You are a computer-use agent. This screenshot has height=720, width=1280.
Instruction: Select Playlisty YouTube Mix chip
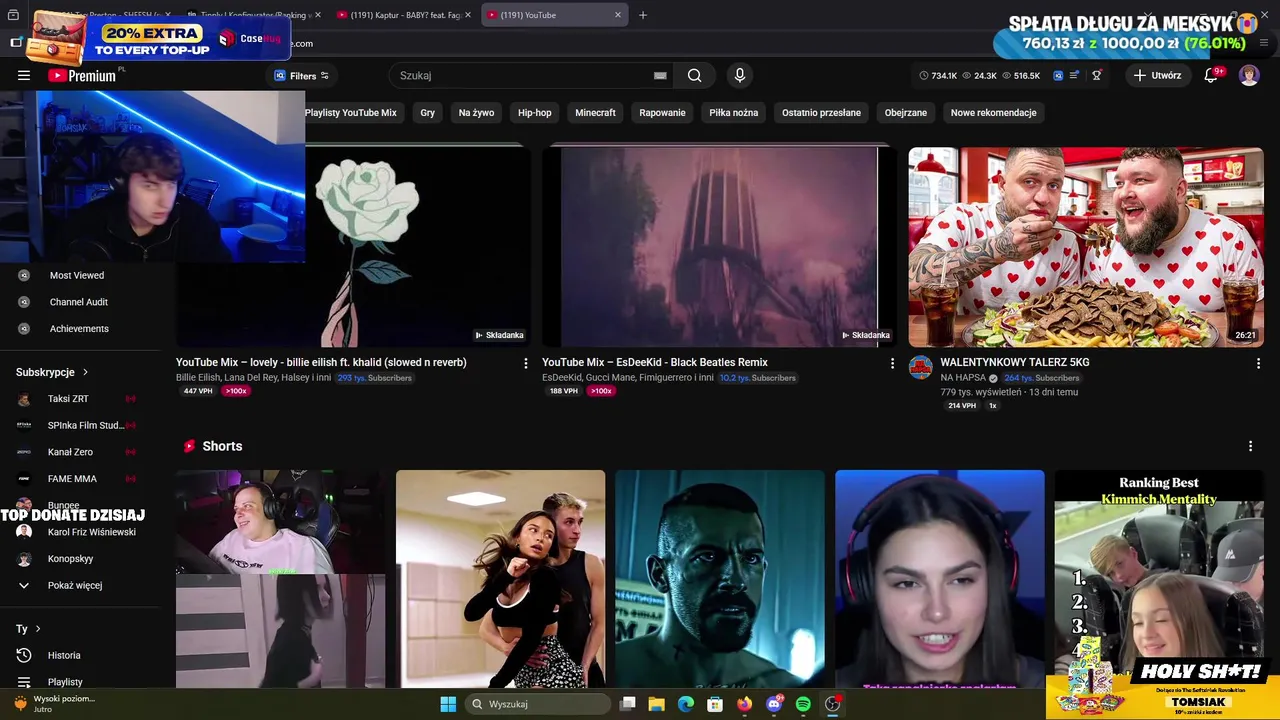click(351, 113)
